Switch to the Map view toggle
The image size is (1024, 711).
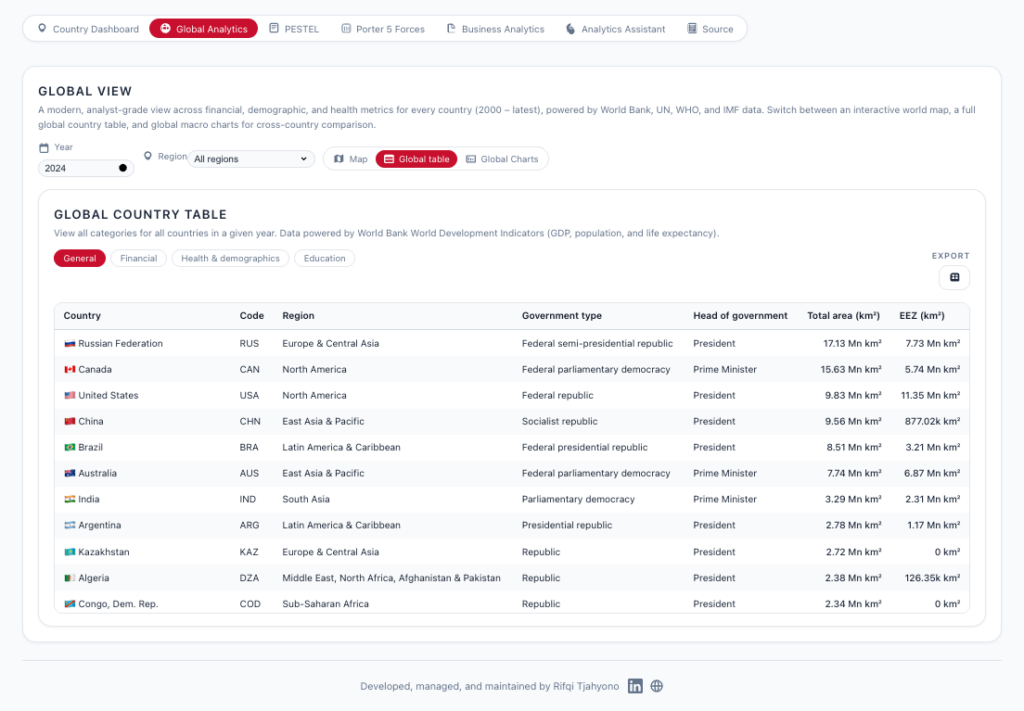tap(350, 159)
